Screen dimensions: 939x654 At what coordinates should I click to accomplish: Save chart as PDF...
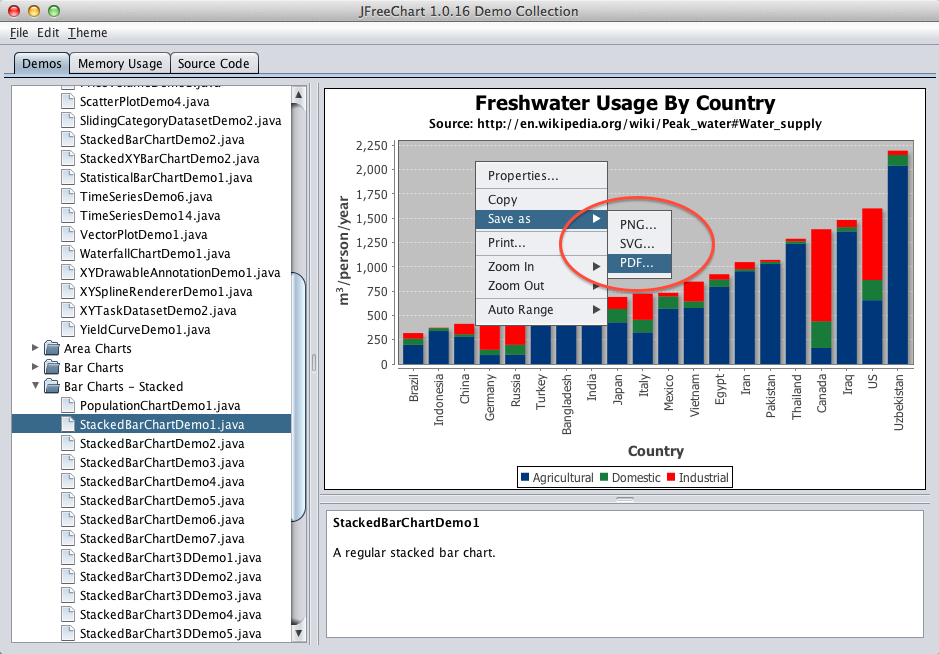coord(639,263)
